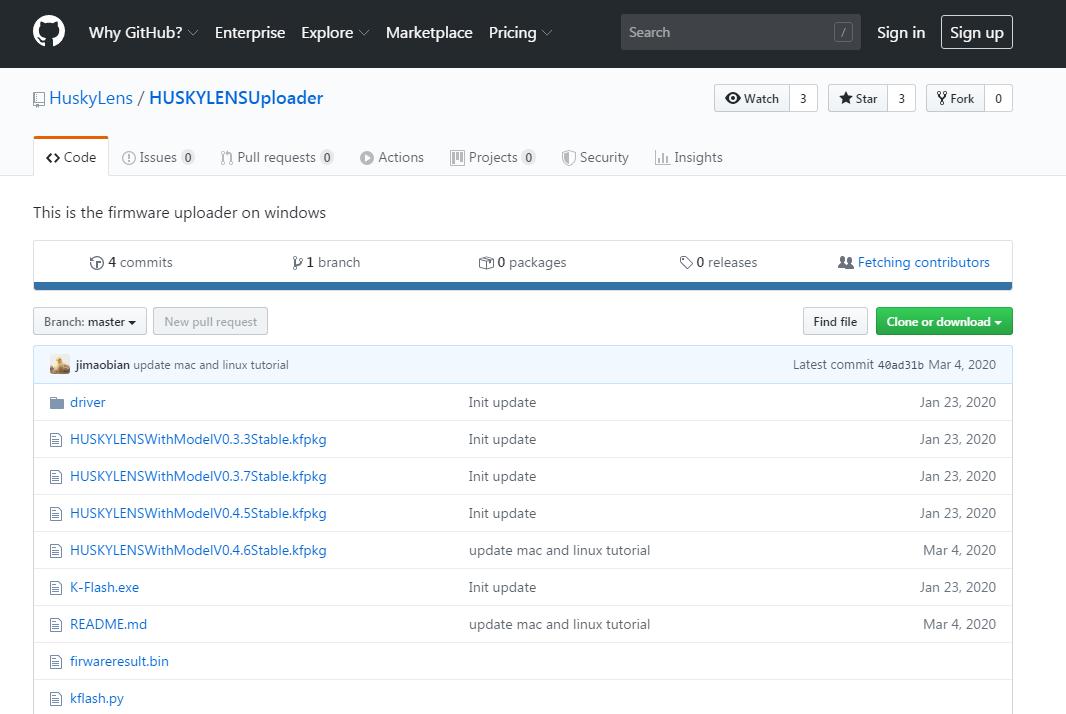This screenshot has width=1066, height=714.
Task: Click file icon for HUSKYLENSWithModelV0.3.3Stable.kfpkg
Action: pyautogui.click(x=56, y=440)
